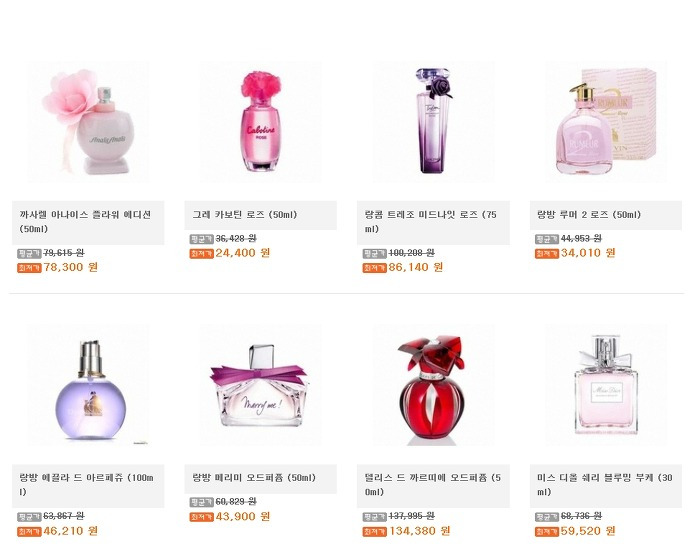Open the Cabotine Rose perfume bottle image
The height and width of the screenshot is (554, 700).
[x=261, y=121]
